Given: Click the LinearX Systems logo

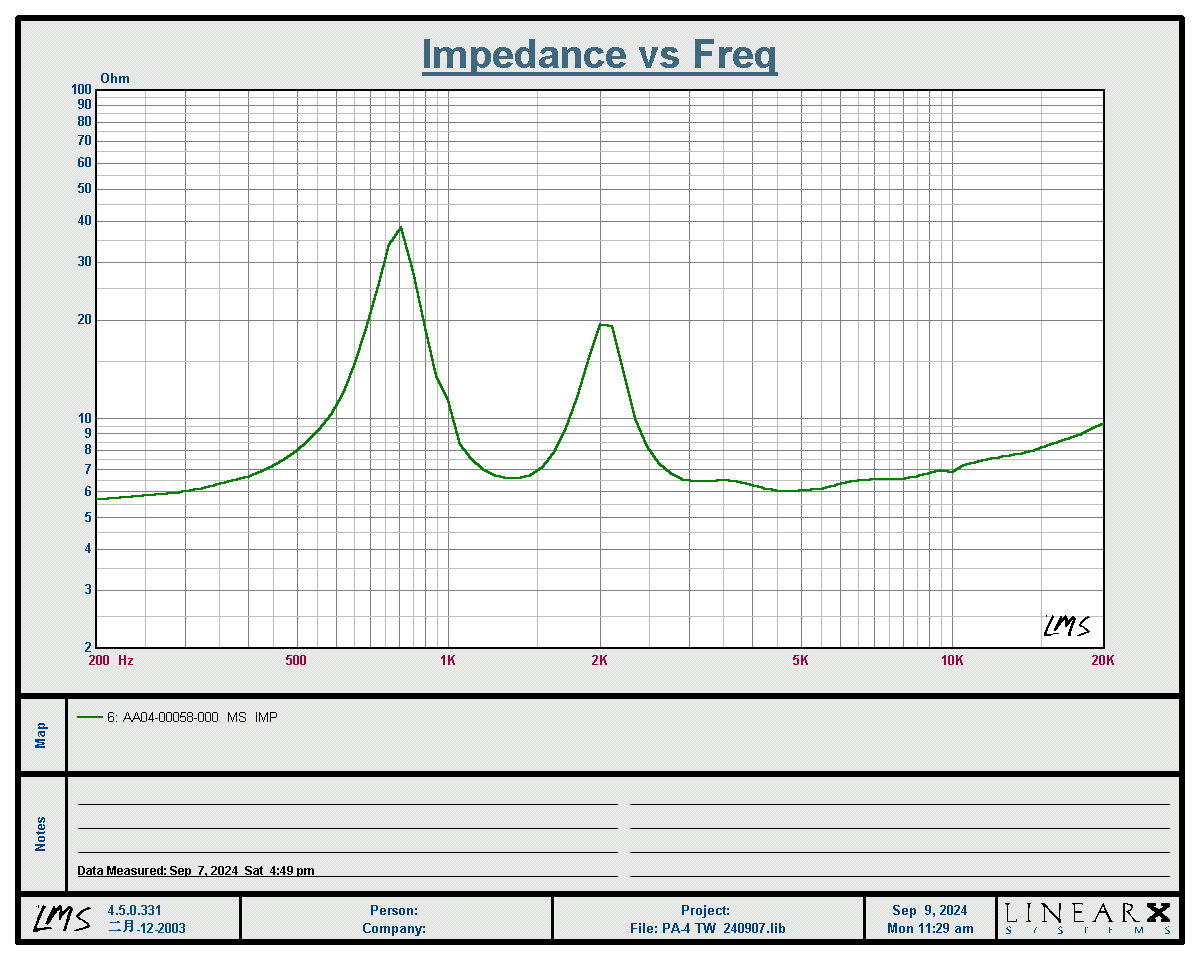Looking at the screenshot, I should coord(1087,918).
